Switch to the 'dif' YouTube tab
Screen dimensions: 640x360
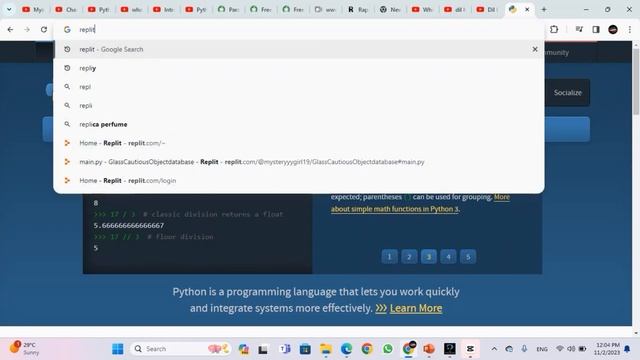coord(455,9)
